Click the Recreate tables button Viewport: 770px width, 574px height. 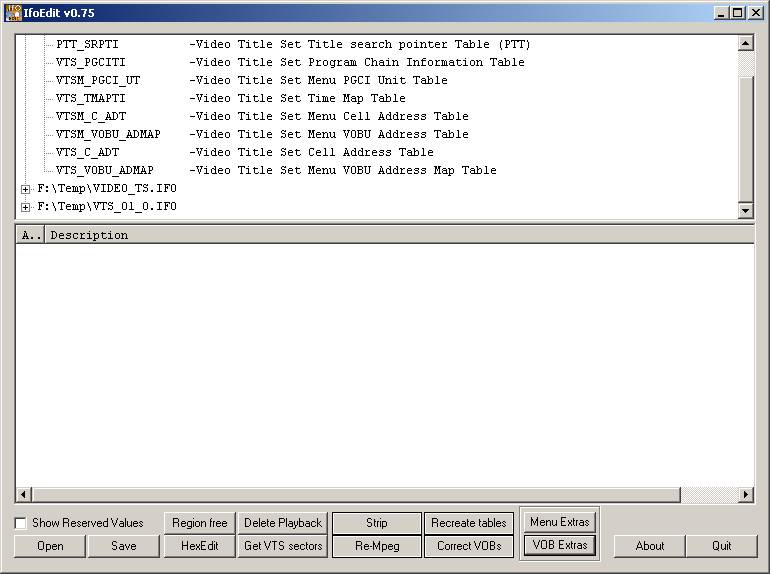[x=468, y=523]
